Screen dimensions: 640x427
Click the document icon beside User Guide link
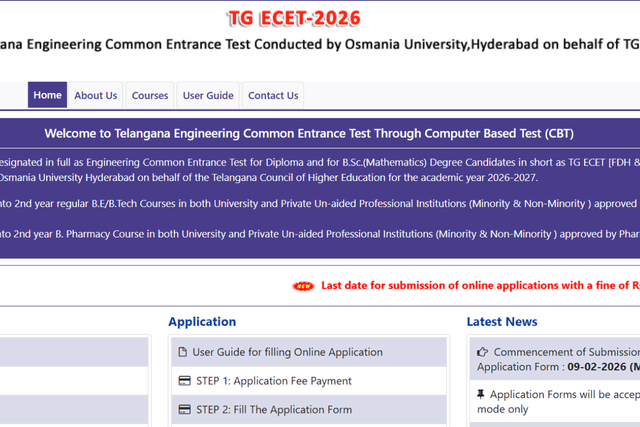[x=182, y=352]
